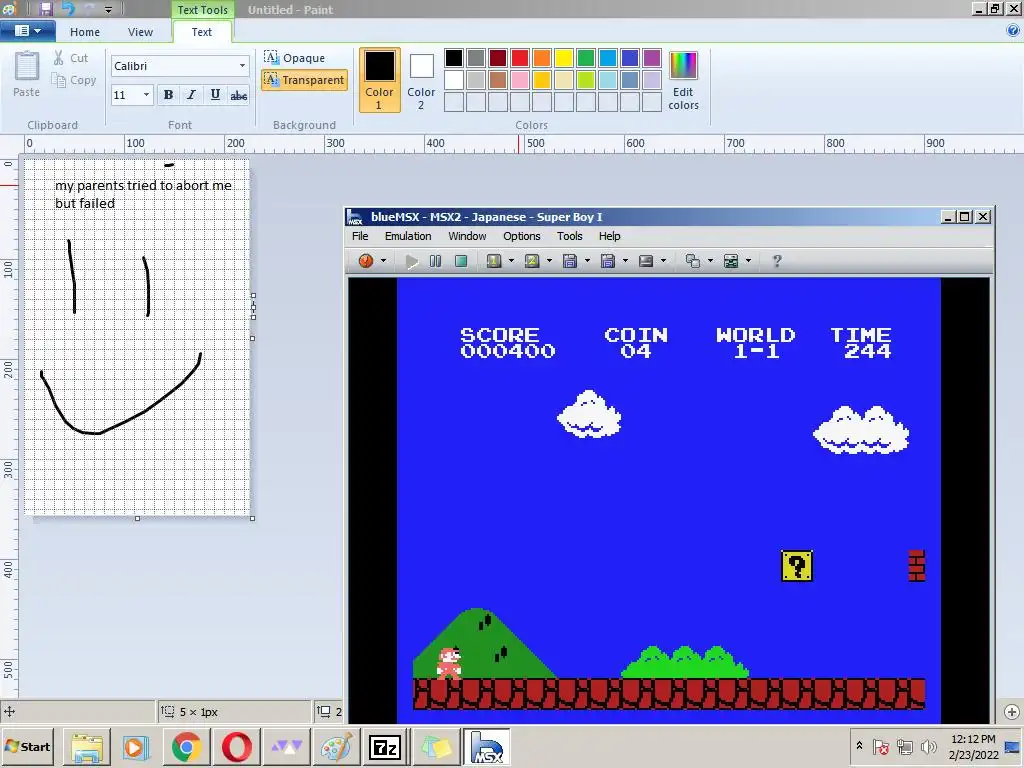
Task: Click the cassette tape icon in blueMSX
Action: (x=646, y=261)
